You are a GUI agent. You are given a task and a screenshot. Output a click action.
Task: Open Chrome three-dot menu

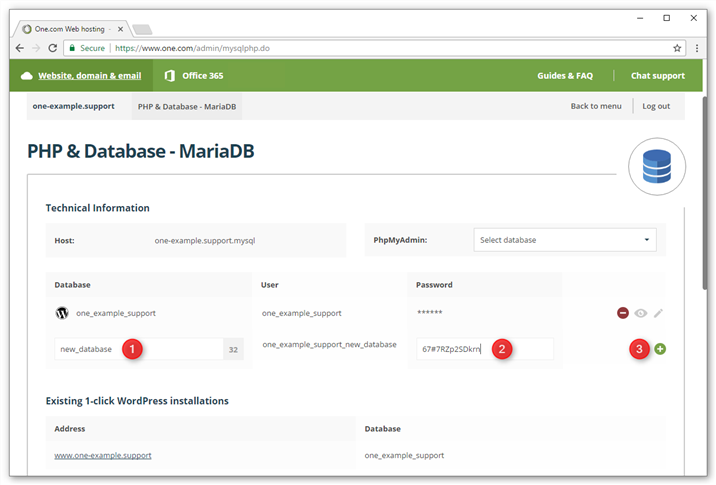pyautogui.click(x=697, y=48)
